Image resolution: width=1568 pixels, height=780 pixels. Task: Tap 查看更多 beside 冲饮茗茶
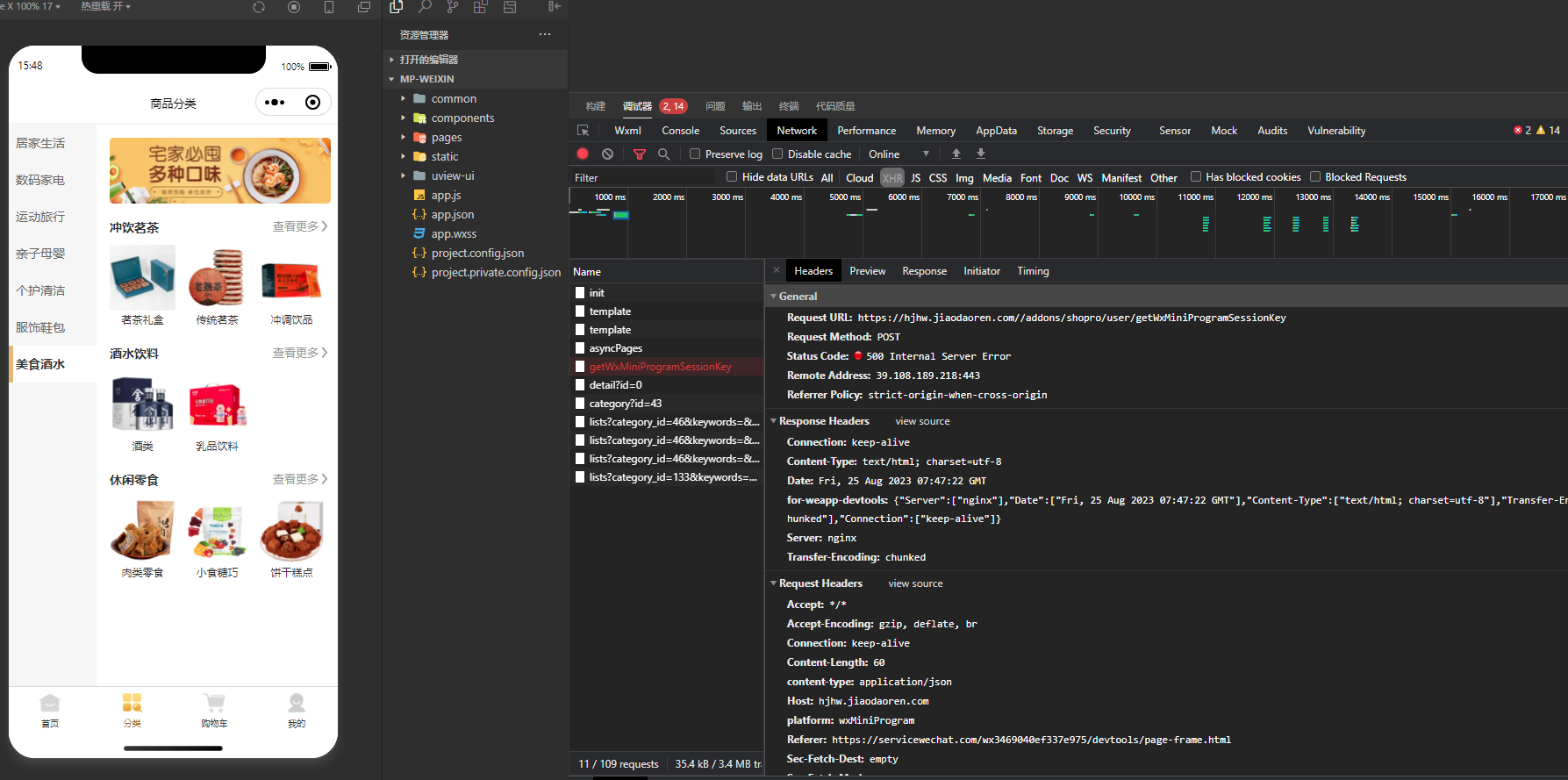tap(300, 226)
